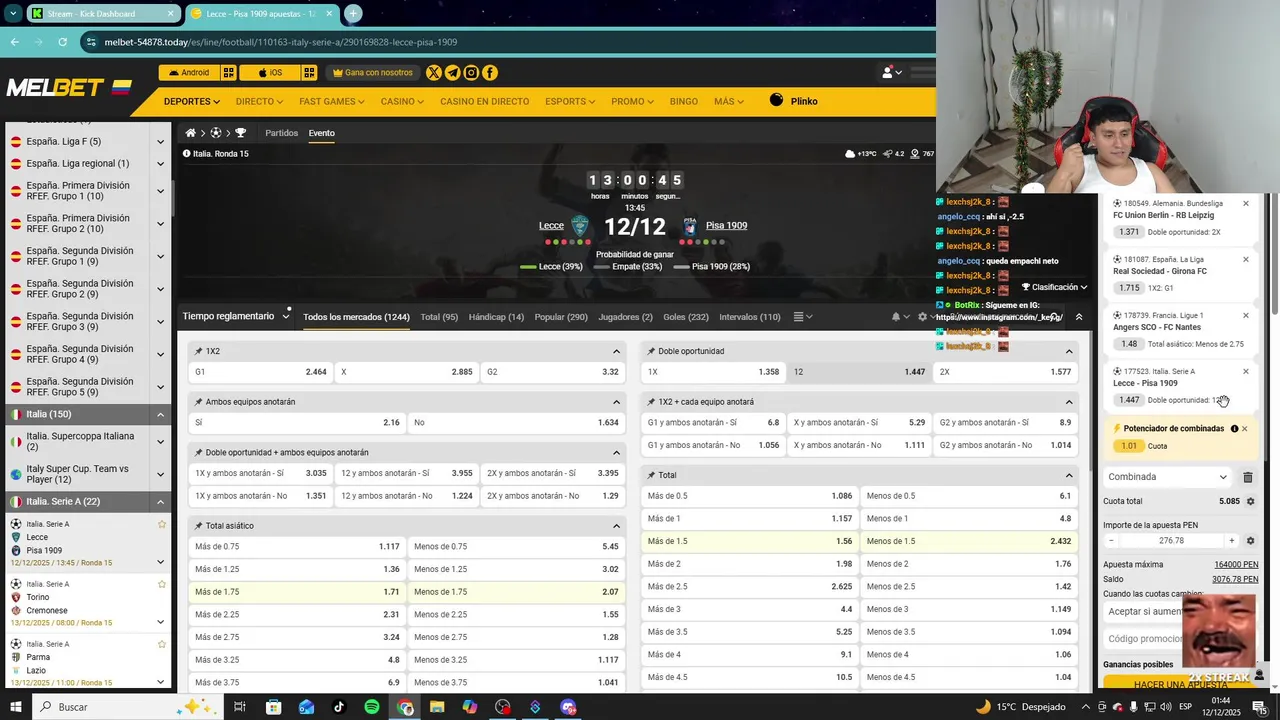Remove Lecce - Pisa 1909 bet from slip

click(x=1246, y=371)
